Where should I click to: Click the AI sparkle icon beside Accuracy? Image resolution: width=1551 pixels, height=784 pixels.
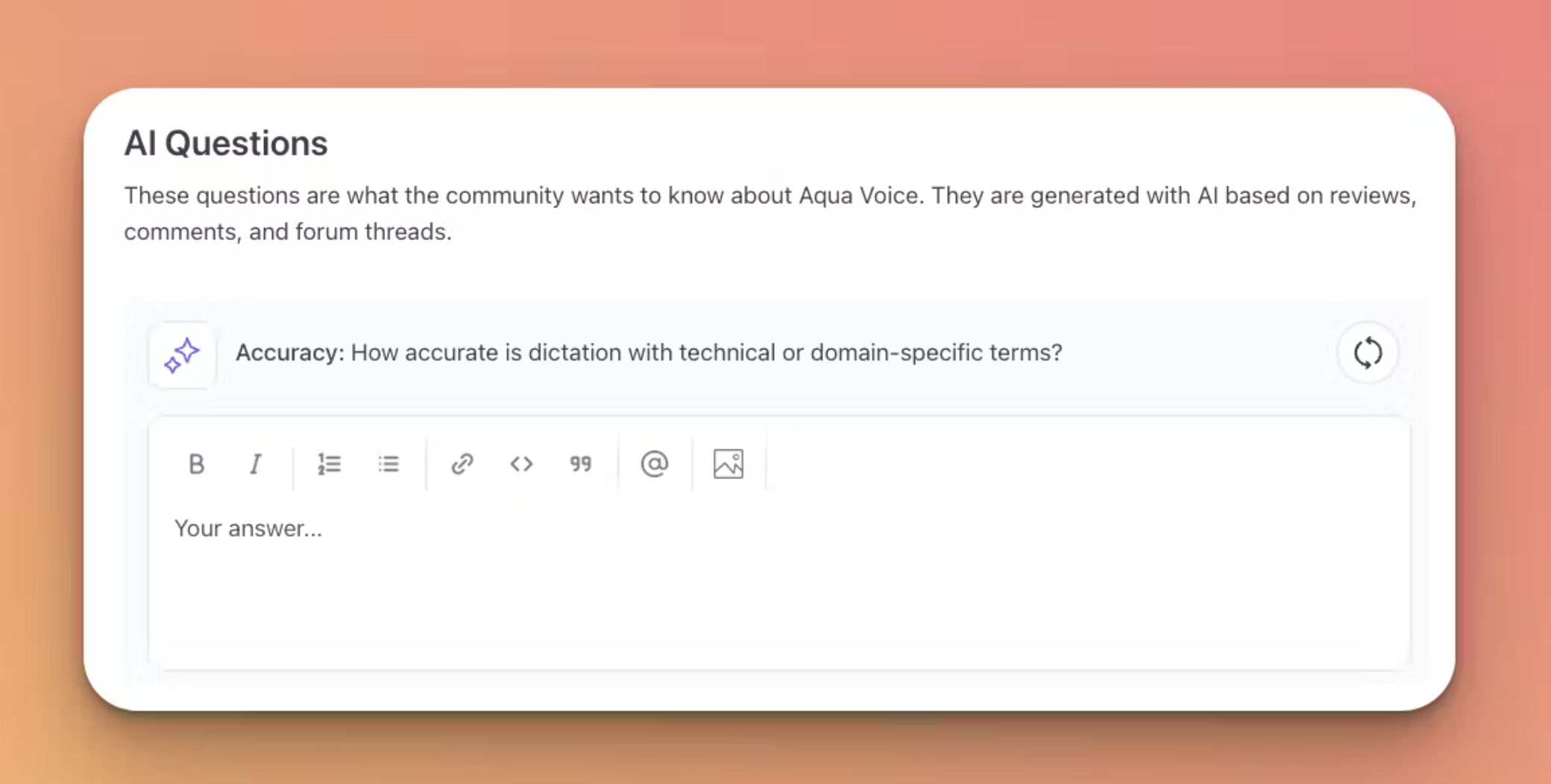[x=183, y=355]
